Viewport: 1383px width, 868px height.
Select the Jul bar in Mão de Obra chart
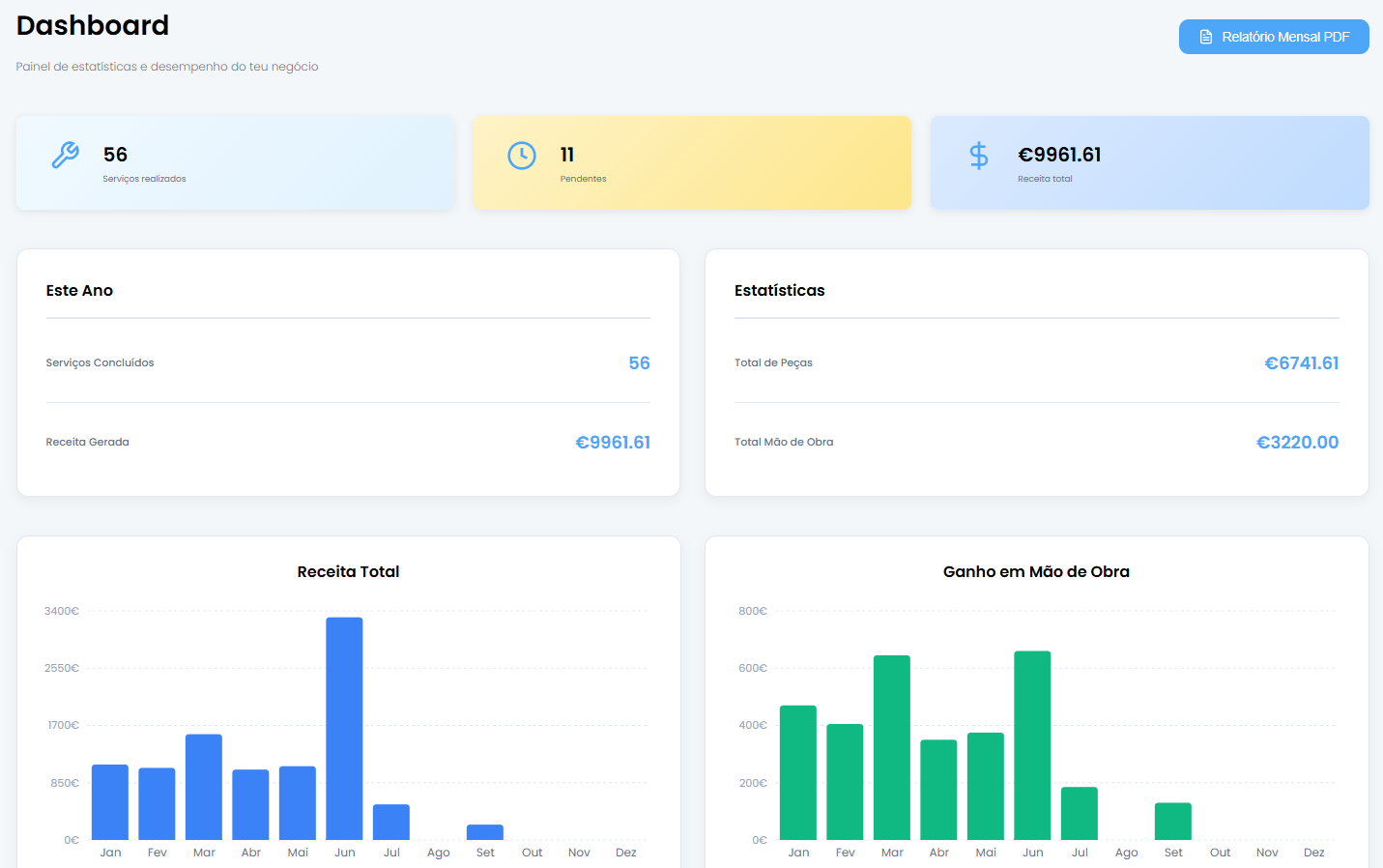1080,814
